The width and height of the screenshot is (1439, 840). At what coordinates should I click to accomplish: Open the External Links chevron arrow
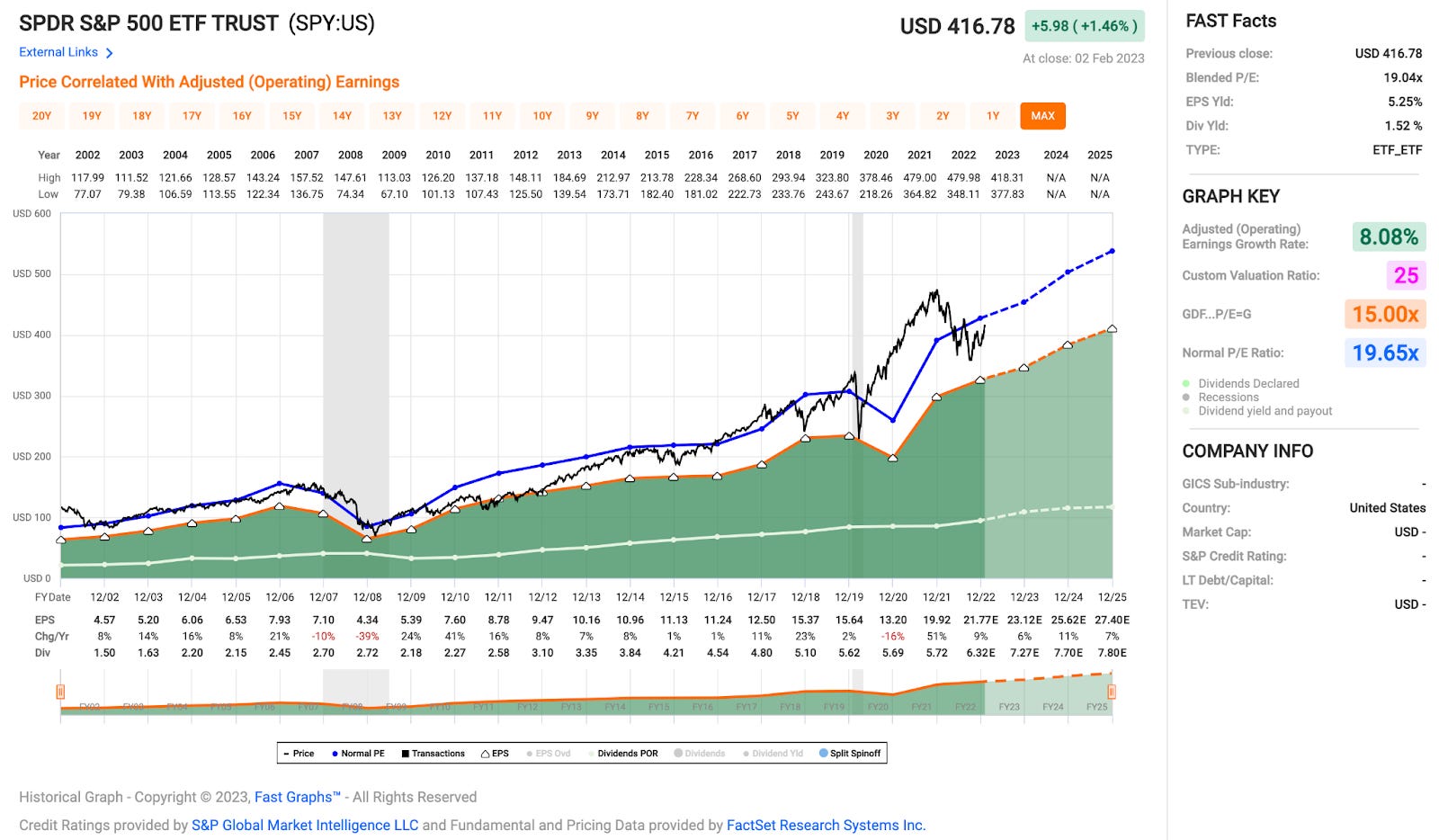coord(110,53)
